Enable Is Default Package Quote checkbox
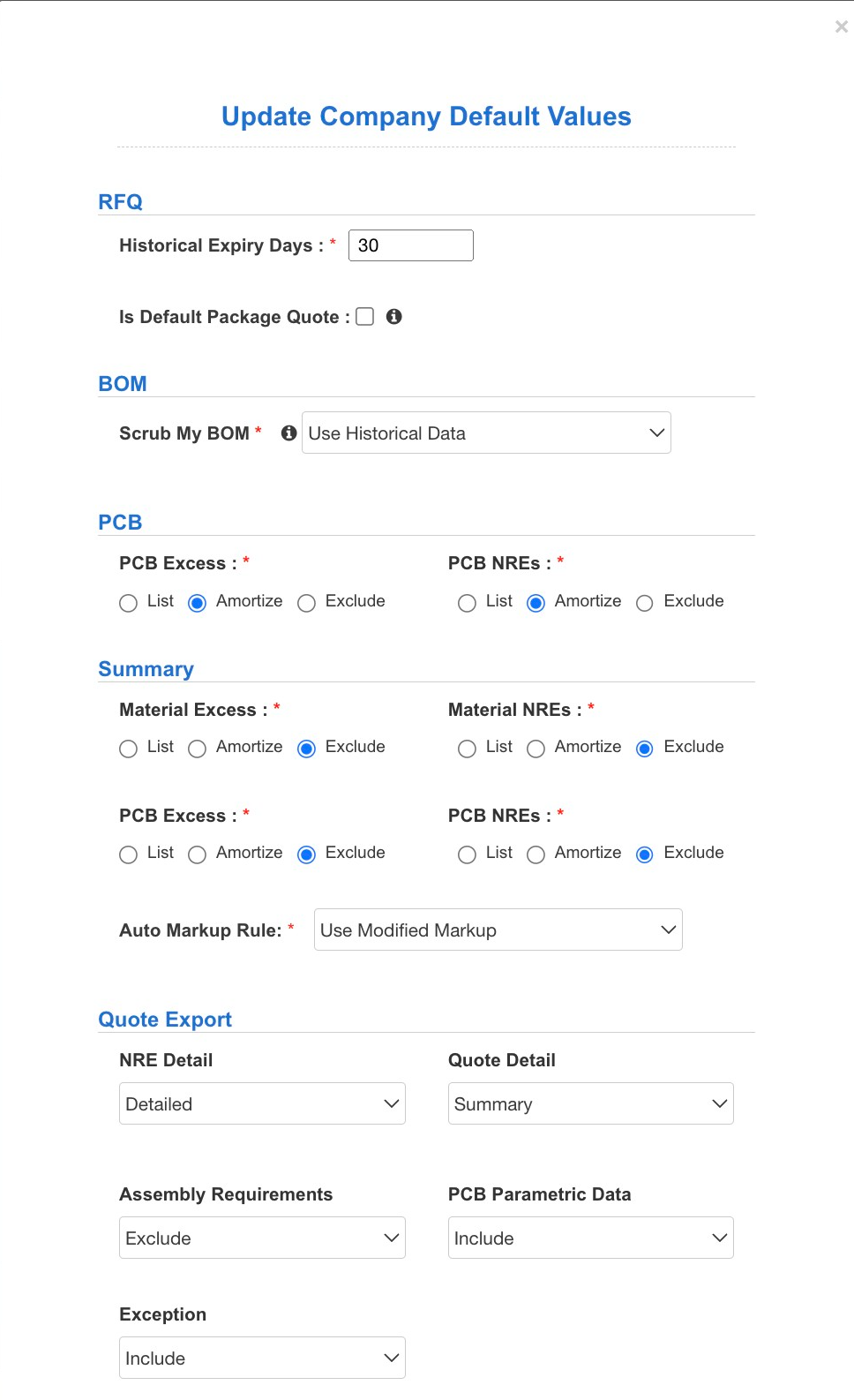This screenshot has width=854, height=1400. 365,316
